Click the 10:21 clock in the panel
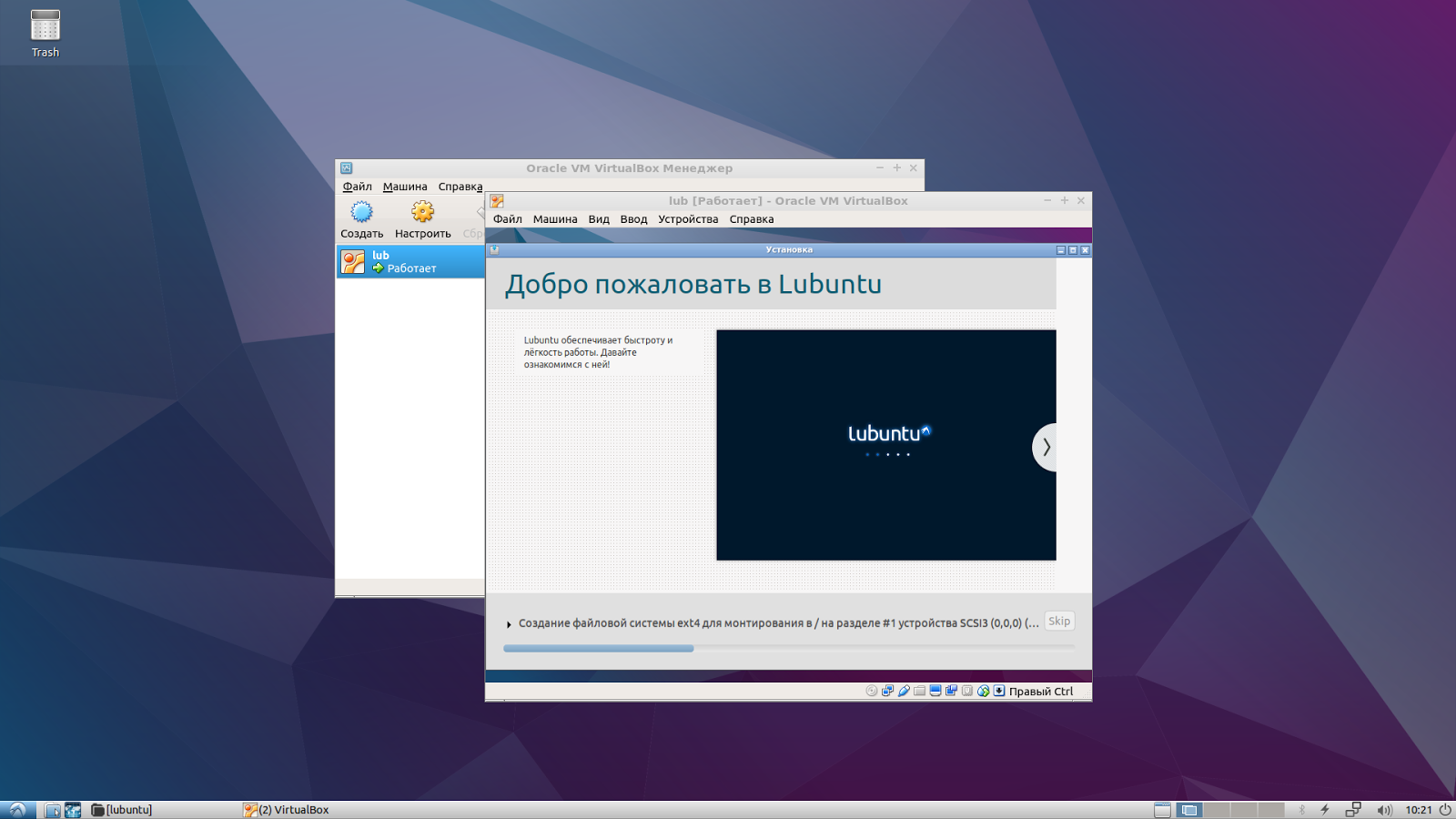 tap(1419, 810)
